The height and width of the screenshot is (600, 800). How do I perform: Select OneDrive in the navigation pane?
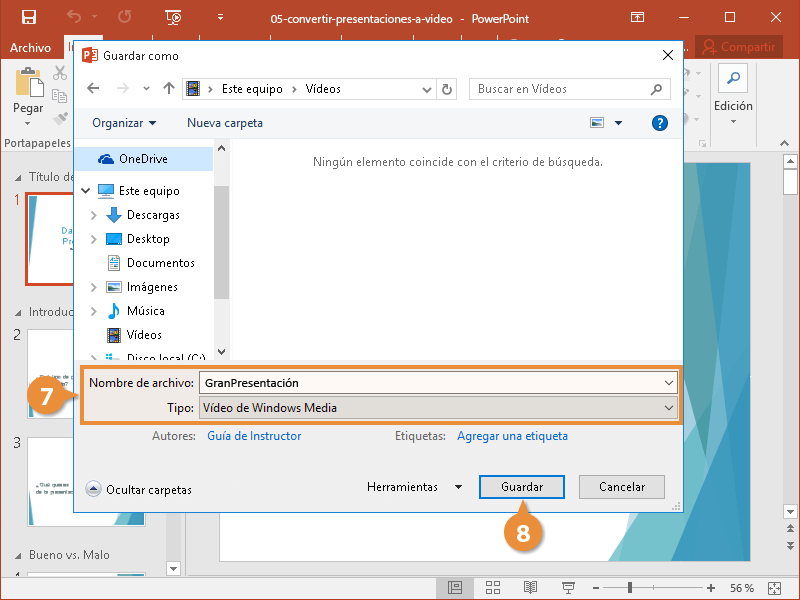point(142,159)
